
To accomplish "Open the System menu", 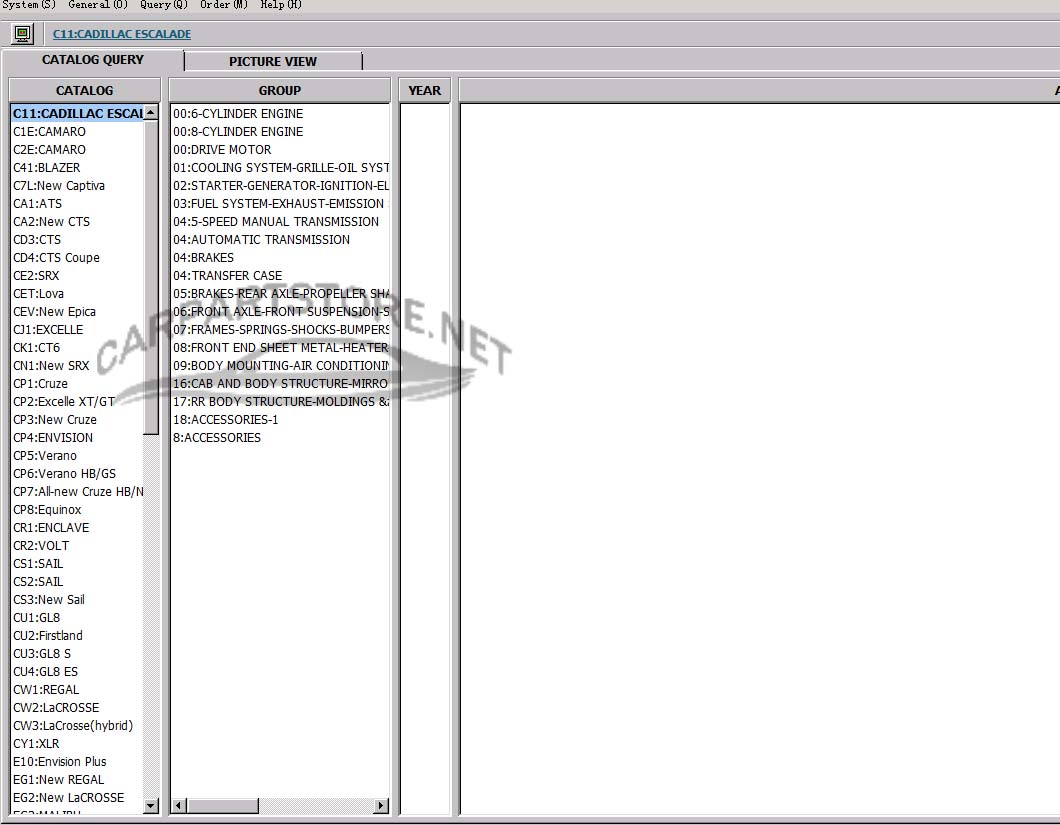I will point(29,5).
